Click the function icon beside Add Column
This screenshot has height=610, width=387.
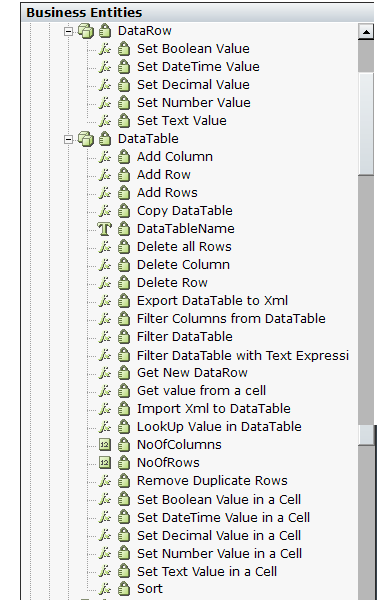click(x=105, y=157)
